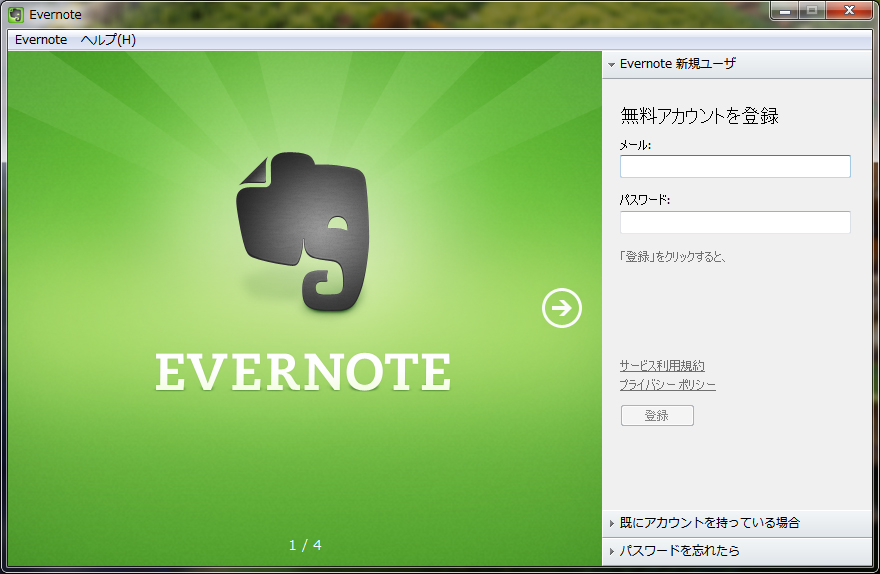The height and width of the screenshot is (574, 880).
Task: Click the Evernote app icon in title bar
Action: click(16, 14)
